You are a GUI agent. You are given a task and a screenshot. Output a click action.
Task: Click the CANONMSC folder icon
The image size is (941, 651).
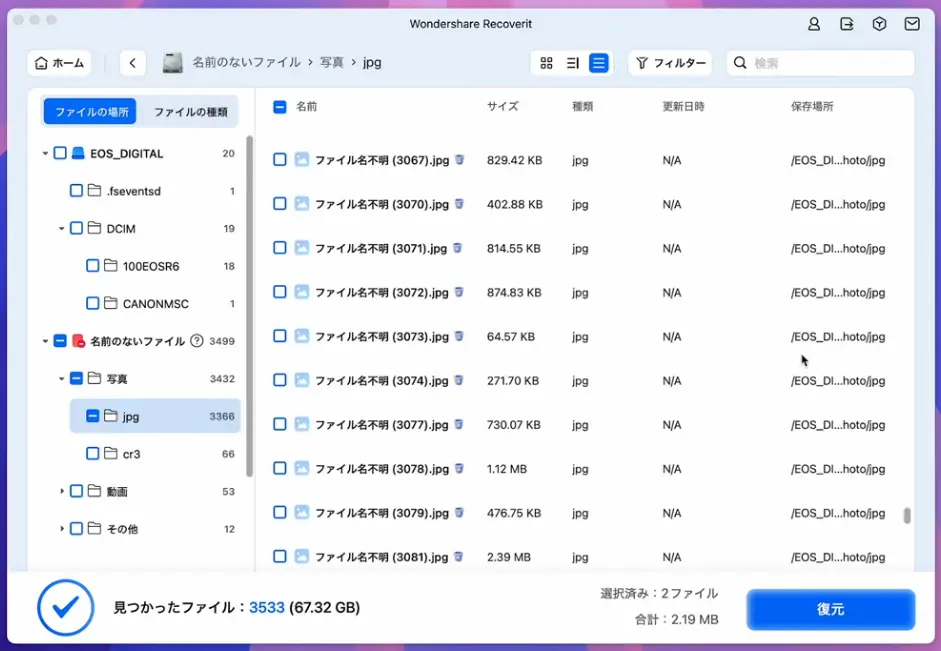click(110, 304)
